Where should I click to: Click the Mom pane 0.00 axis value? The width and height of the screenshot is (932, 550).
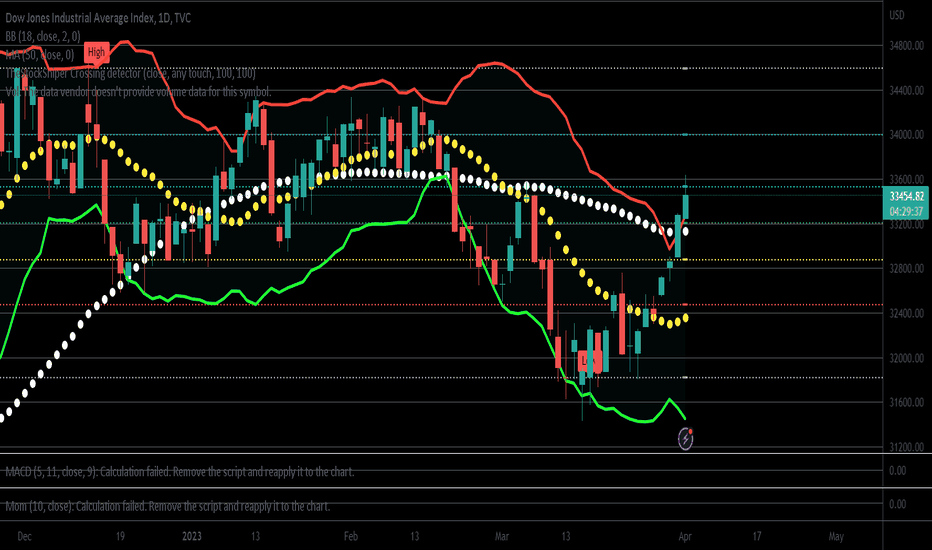[x=897, y=504]
